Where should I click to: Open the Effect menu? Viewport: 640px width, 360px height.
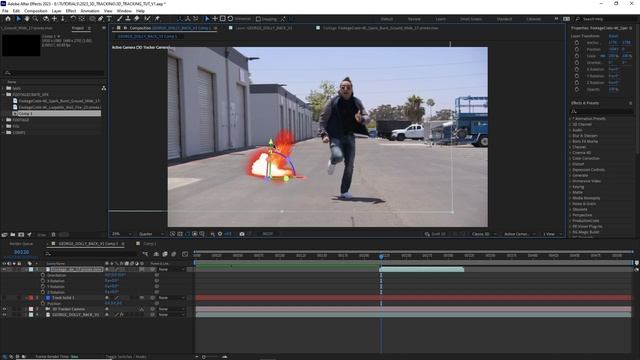[71, 11]
